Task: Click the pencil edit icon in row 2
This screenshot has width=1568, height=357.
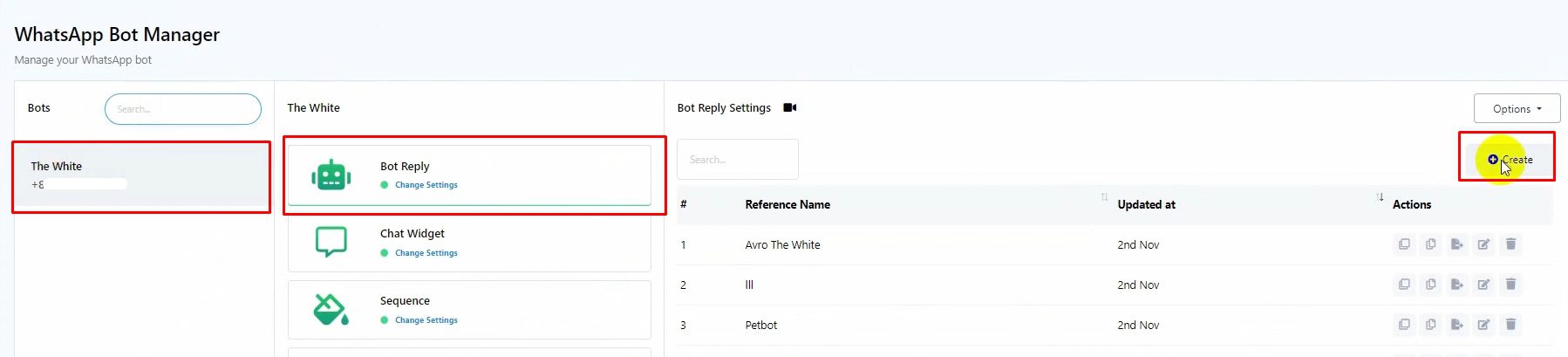Action: click(x=1483, y=285)
